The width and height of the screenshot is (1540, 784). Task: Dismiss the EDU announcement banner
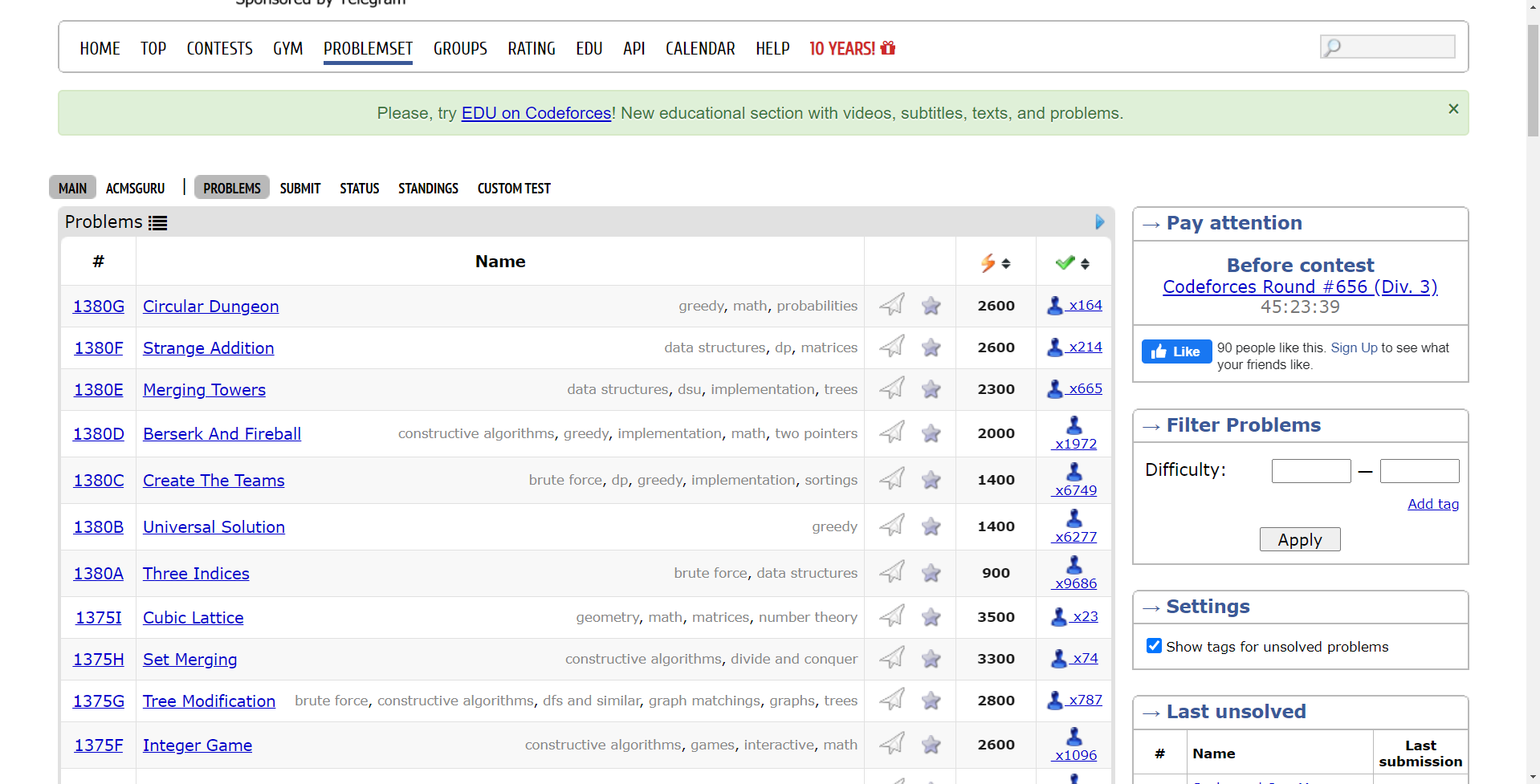pyautogui.click(x=1453, y=108)
